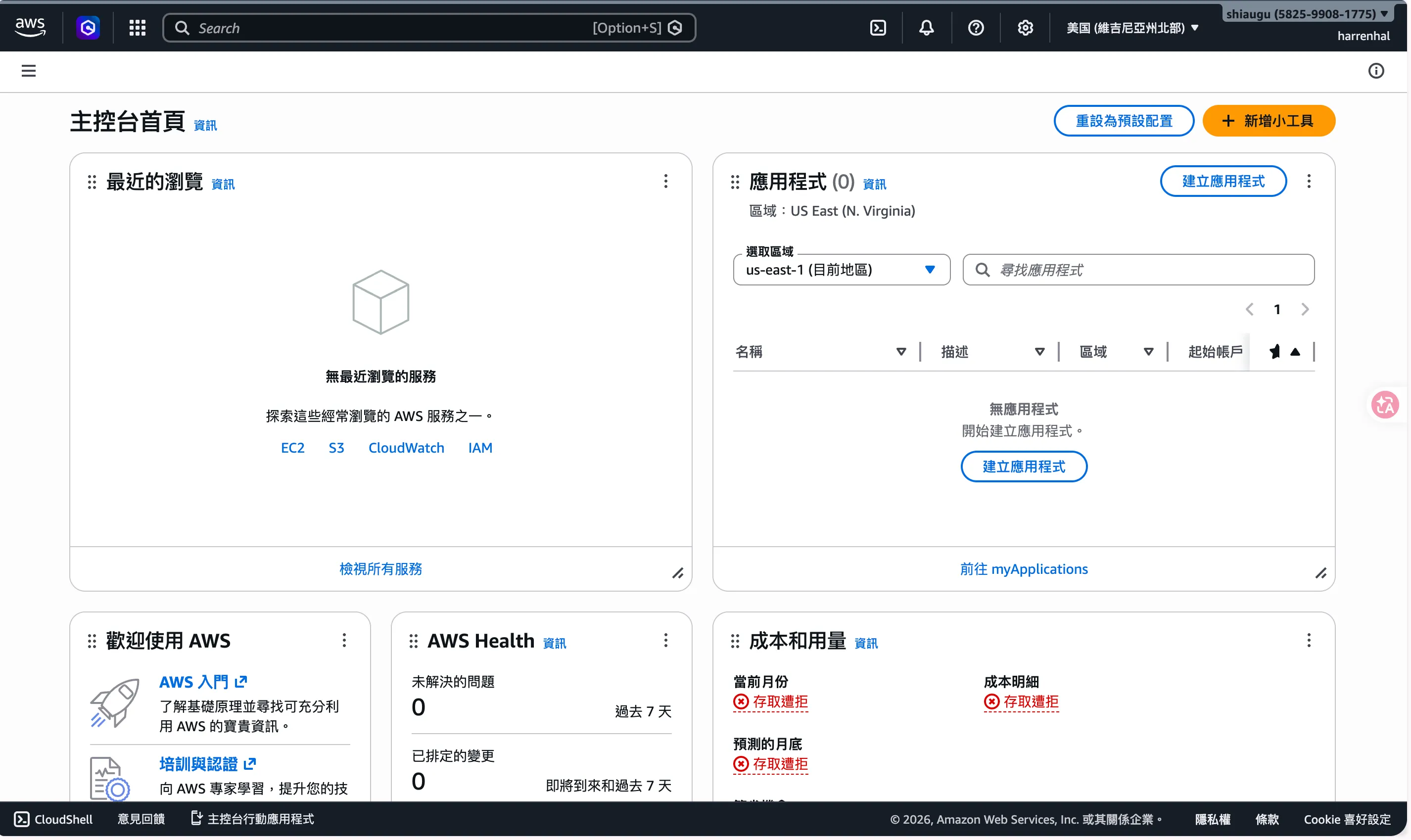Grab the 應用程式 widget drag handle
1411x840 pixels.
(735, 182)
